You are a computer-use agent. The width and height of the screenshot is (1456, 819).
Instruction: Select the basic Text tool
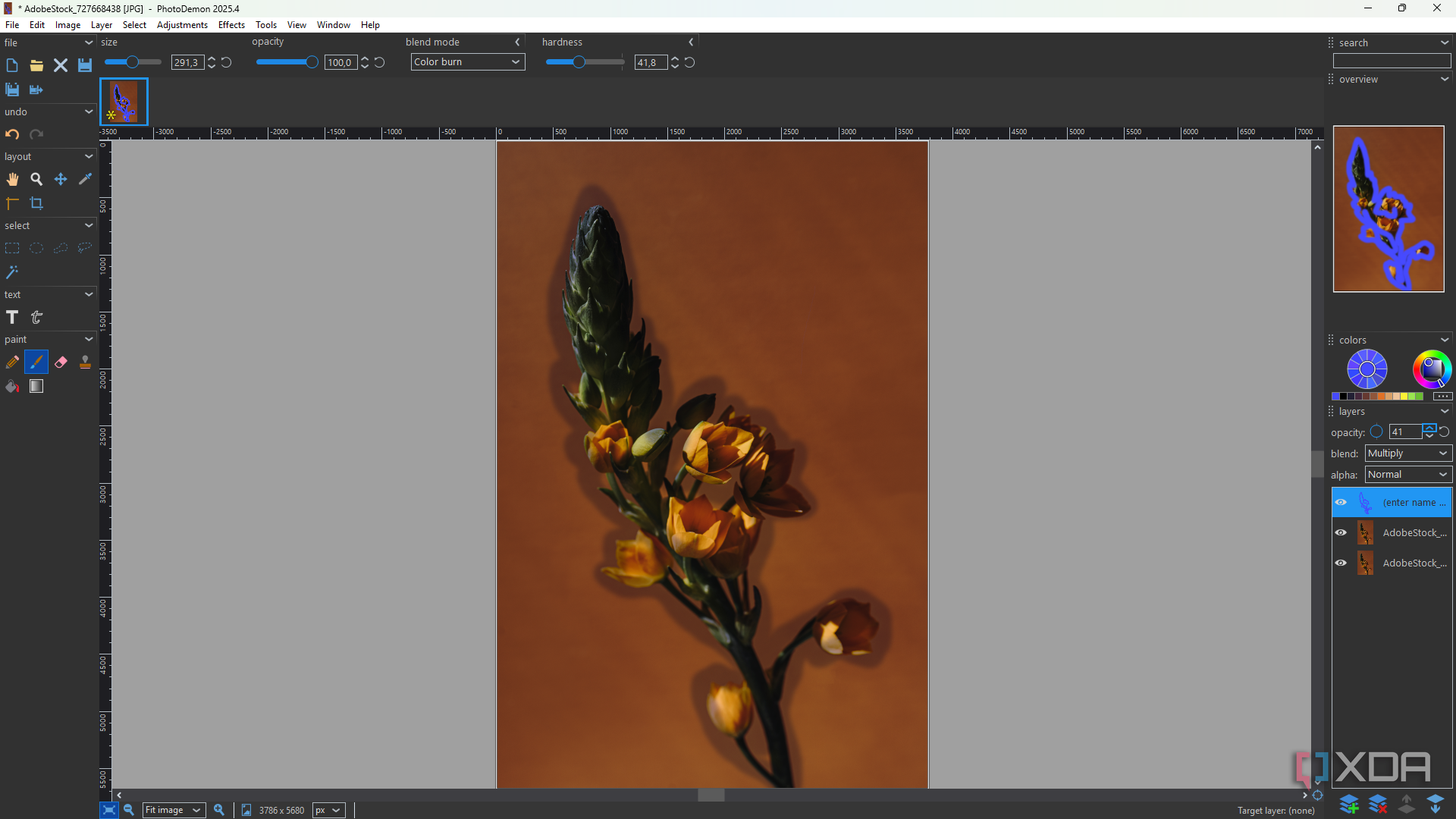pyautogui.click(x=12, y=317)
